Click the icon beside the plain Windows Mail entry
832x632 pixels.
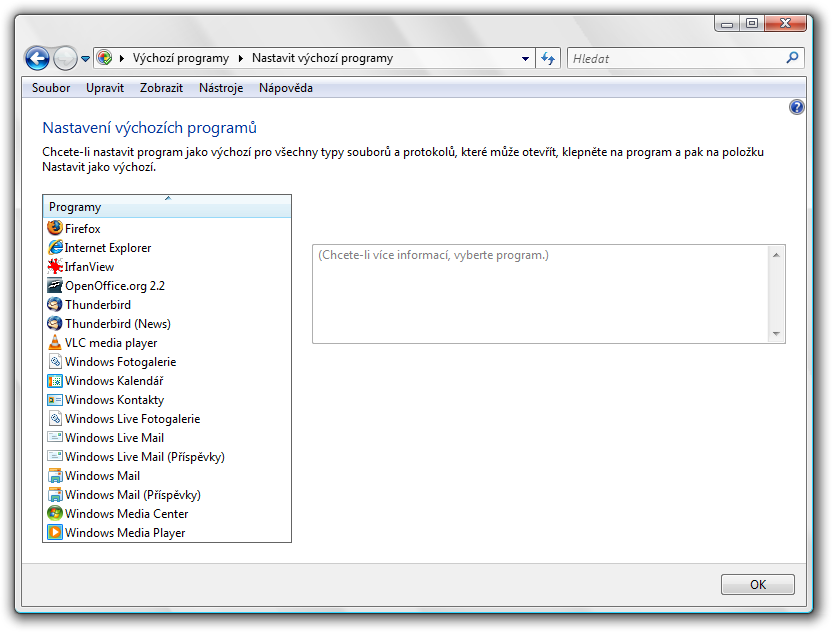[x=55, y=475]
